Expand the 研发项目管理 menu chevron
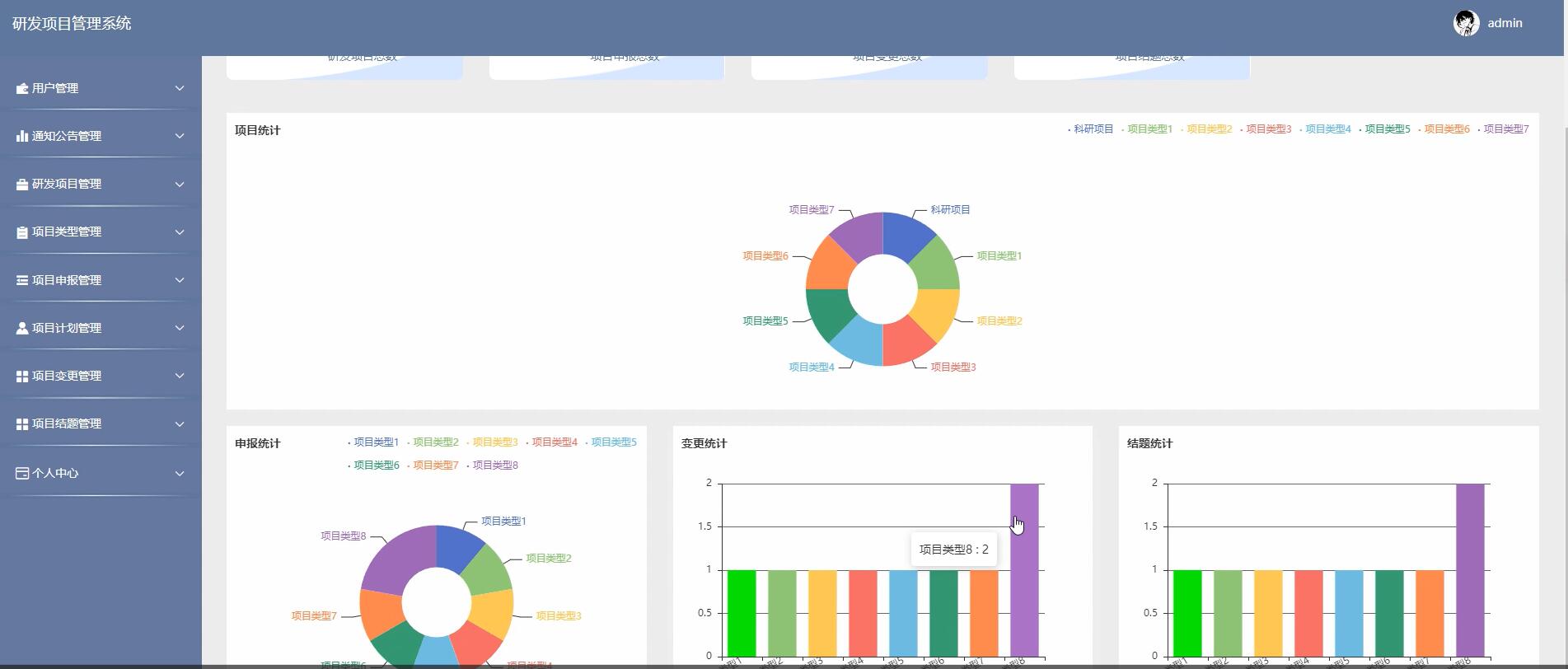Image resolution: width=1568 pixels, height=669 pixels. pyautogui.click(x=180, y=184)
